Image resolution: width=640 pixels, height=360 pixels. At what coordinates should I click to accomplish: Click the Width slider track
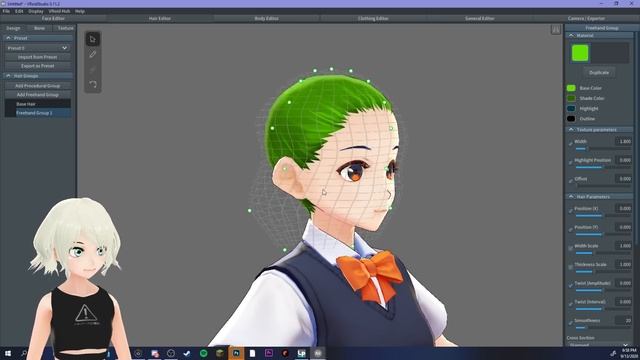point(603,149)
